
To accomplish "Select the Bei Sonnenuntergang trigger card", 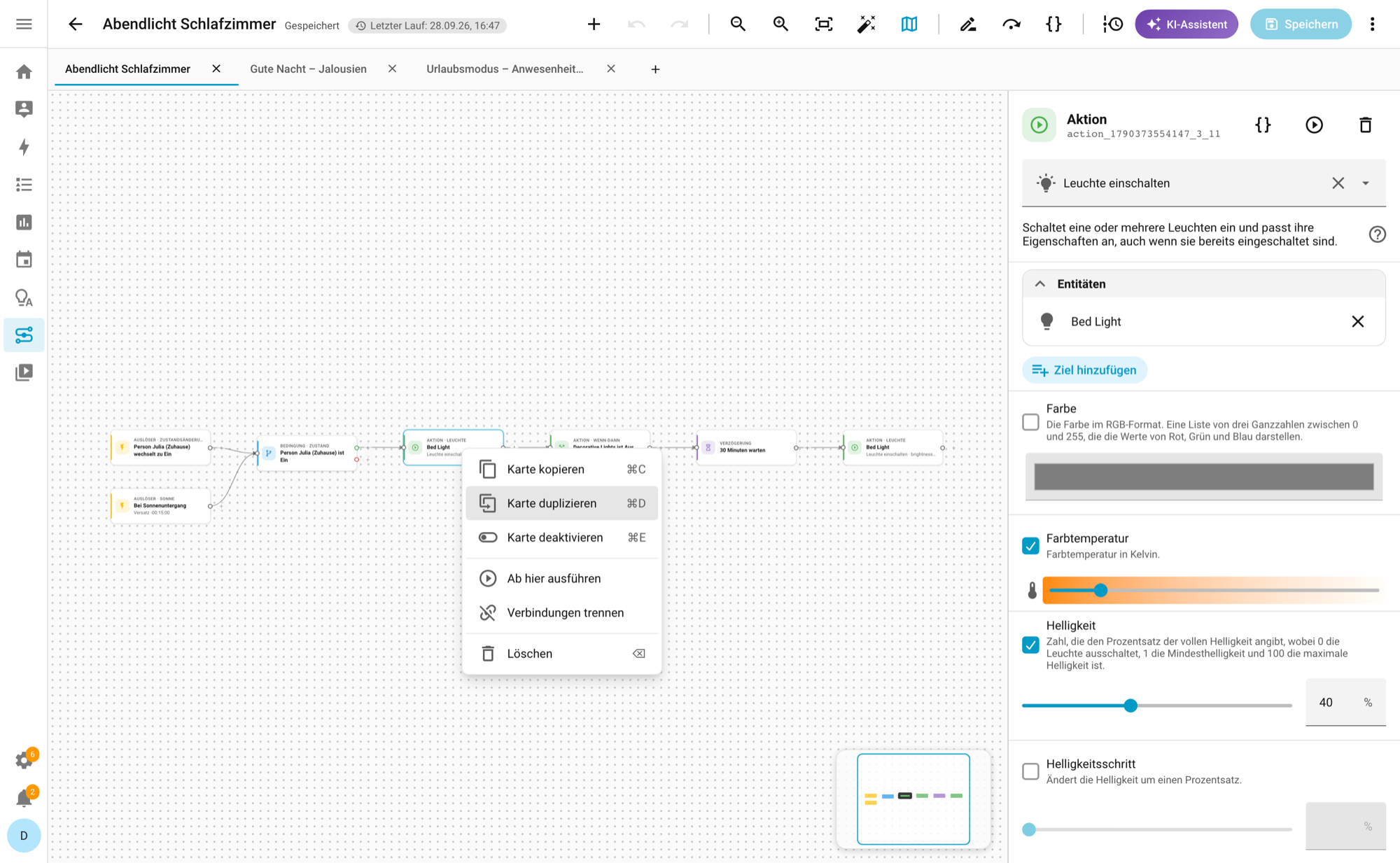I will 160,505.
